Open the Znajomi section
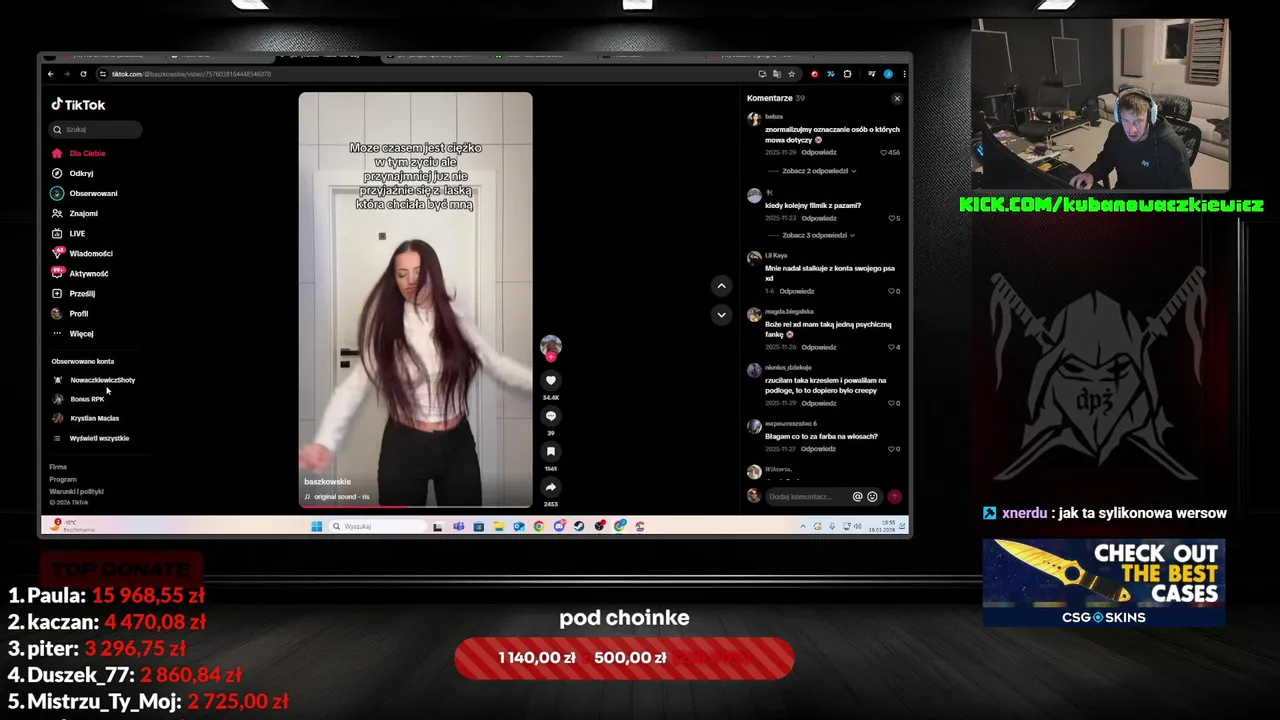 coord(75,213)
